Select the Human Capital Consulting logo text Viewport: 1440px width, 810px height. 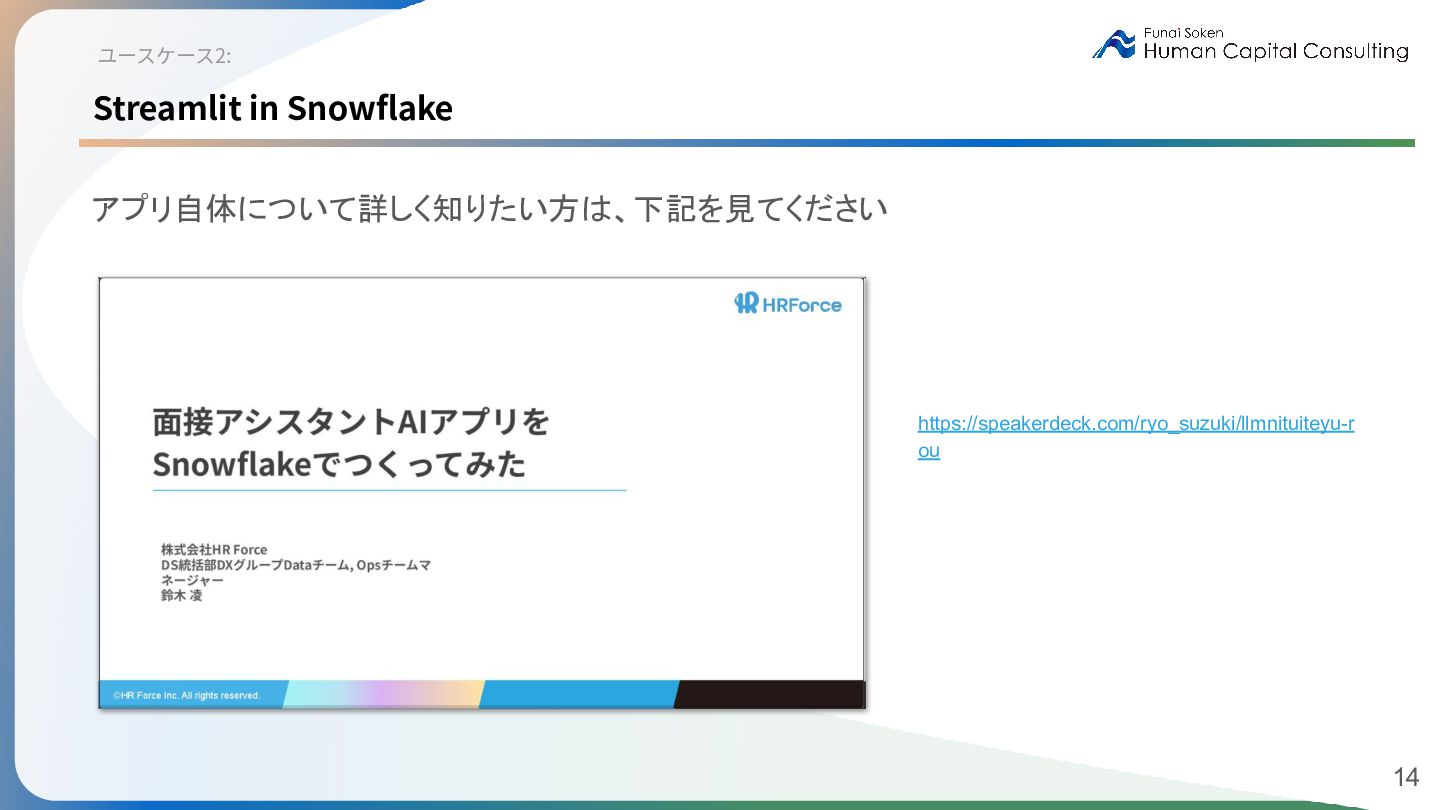(x=1276, y=52)
